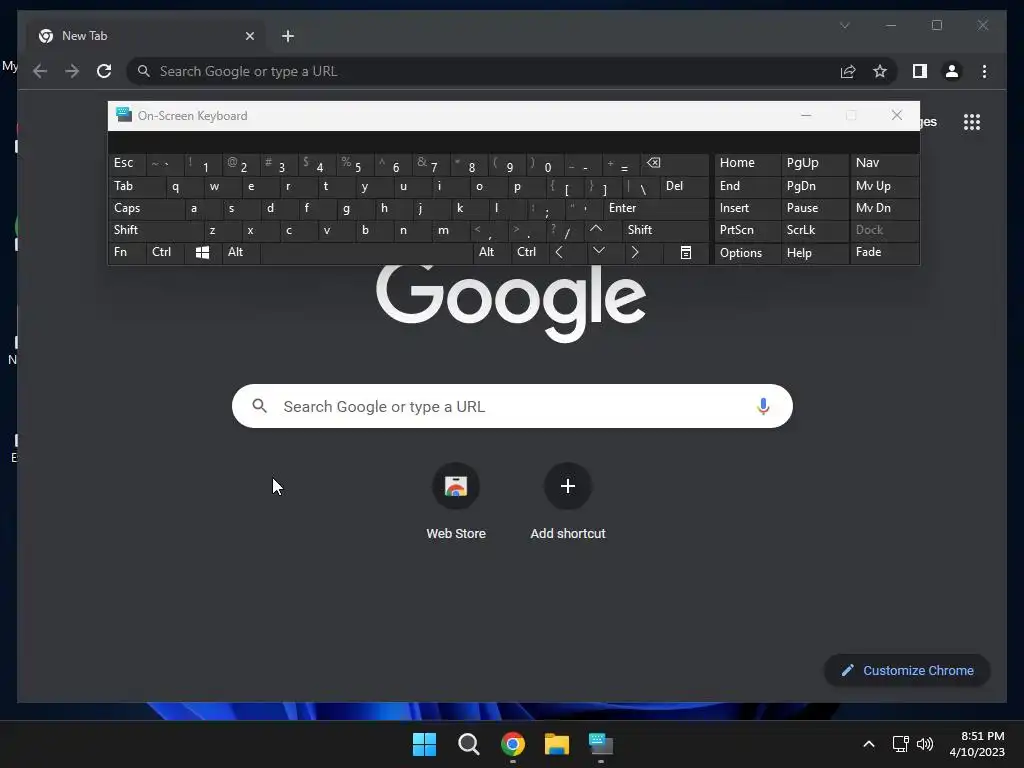Viewport: 1024px width, 768px height.
Task: Open Chrome profile avatar menu
Action: point(952,71)
